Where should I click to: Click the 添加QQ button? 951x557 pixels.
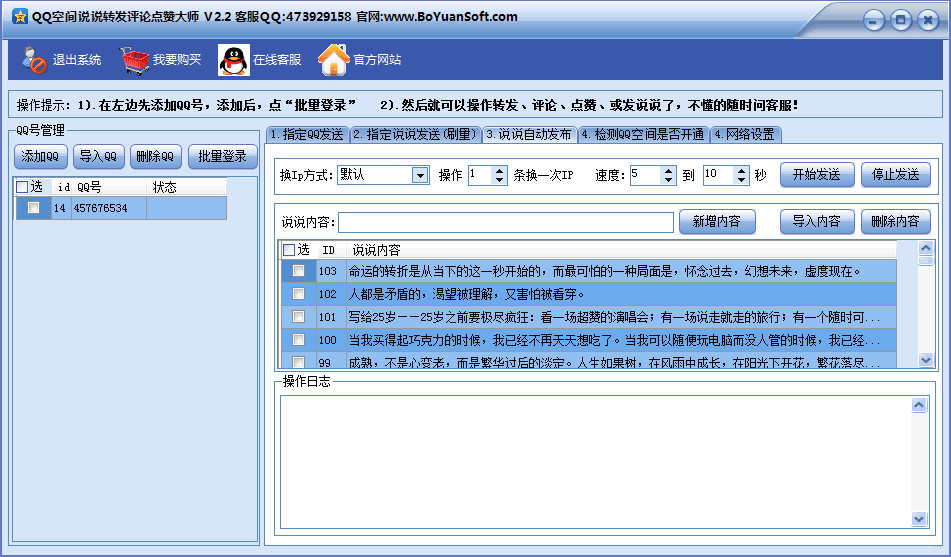click(x=40, y=157)
